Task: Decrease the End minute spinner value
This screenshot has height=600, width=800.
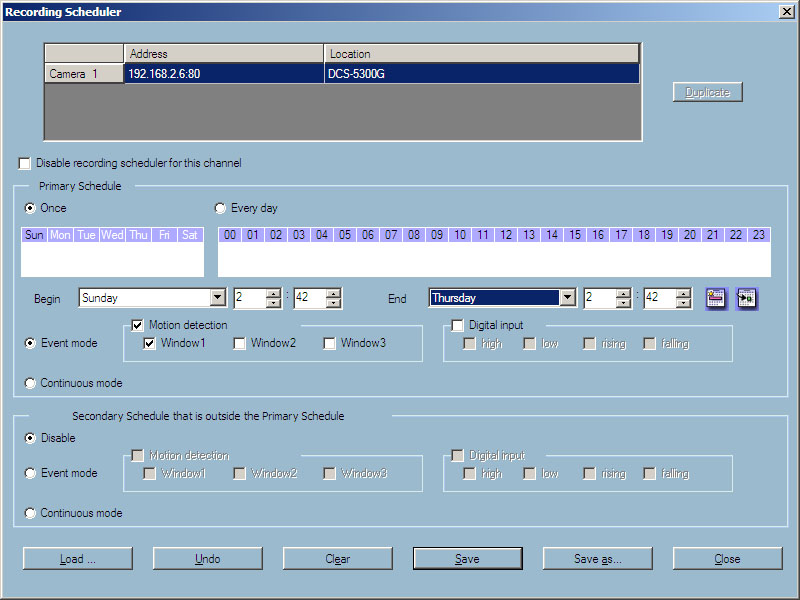Action: coord(683,303)
